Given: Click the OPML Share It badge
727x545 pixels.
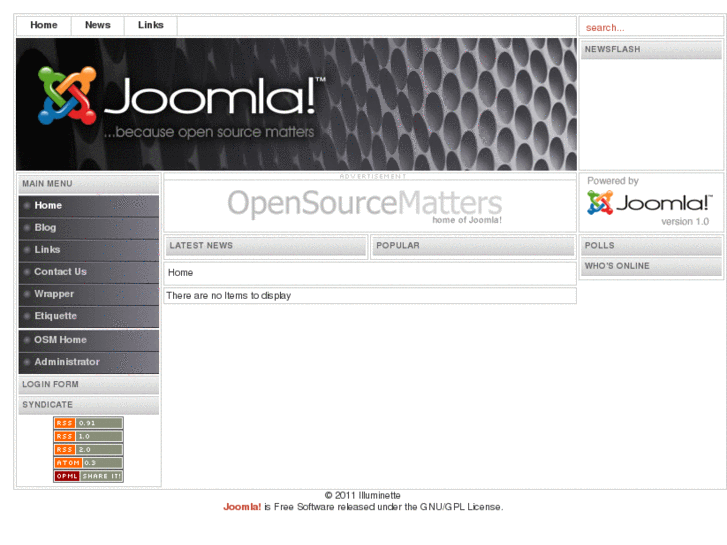Looking at the screenshot, I should coord(88,476).
